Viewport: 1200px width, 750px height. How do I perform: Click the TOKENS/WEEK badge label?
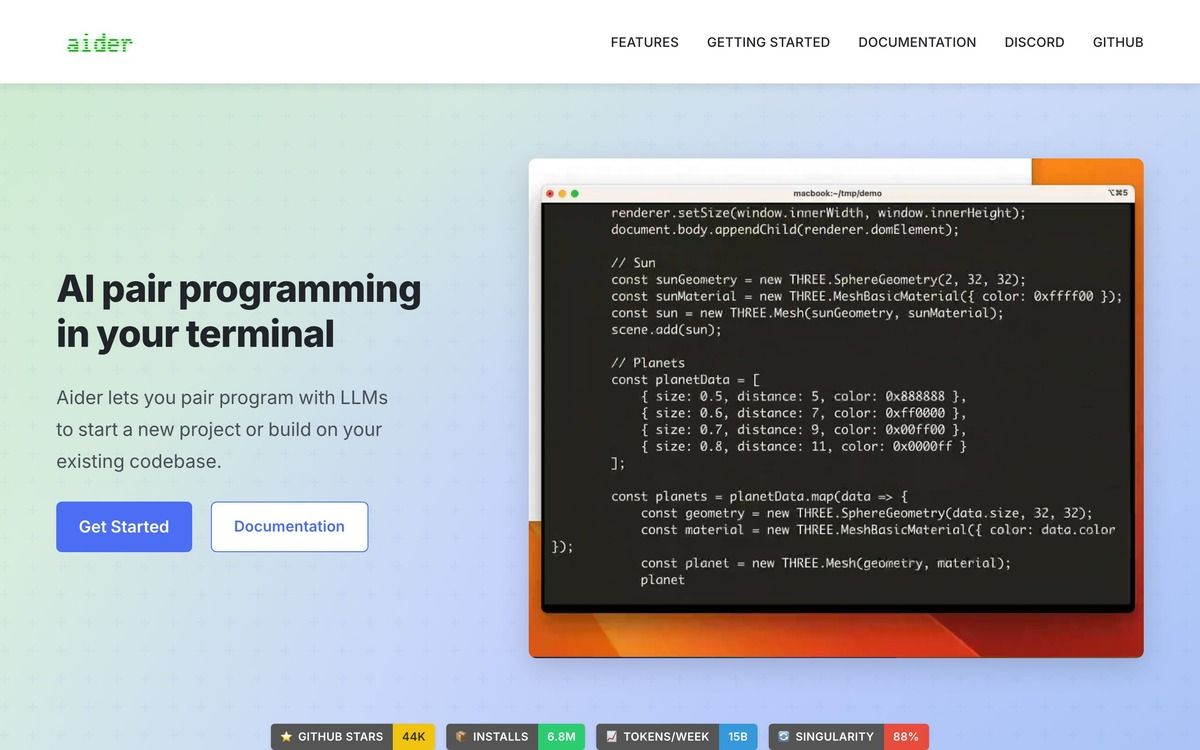666,737
